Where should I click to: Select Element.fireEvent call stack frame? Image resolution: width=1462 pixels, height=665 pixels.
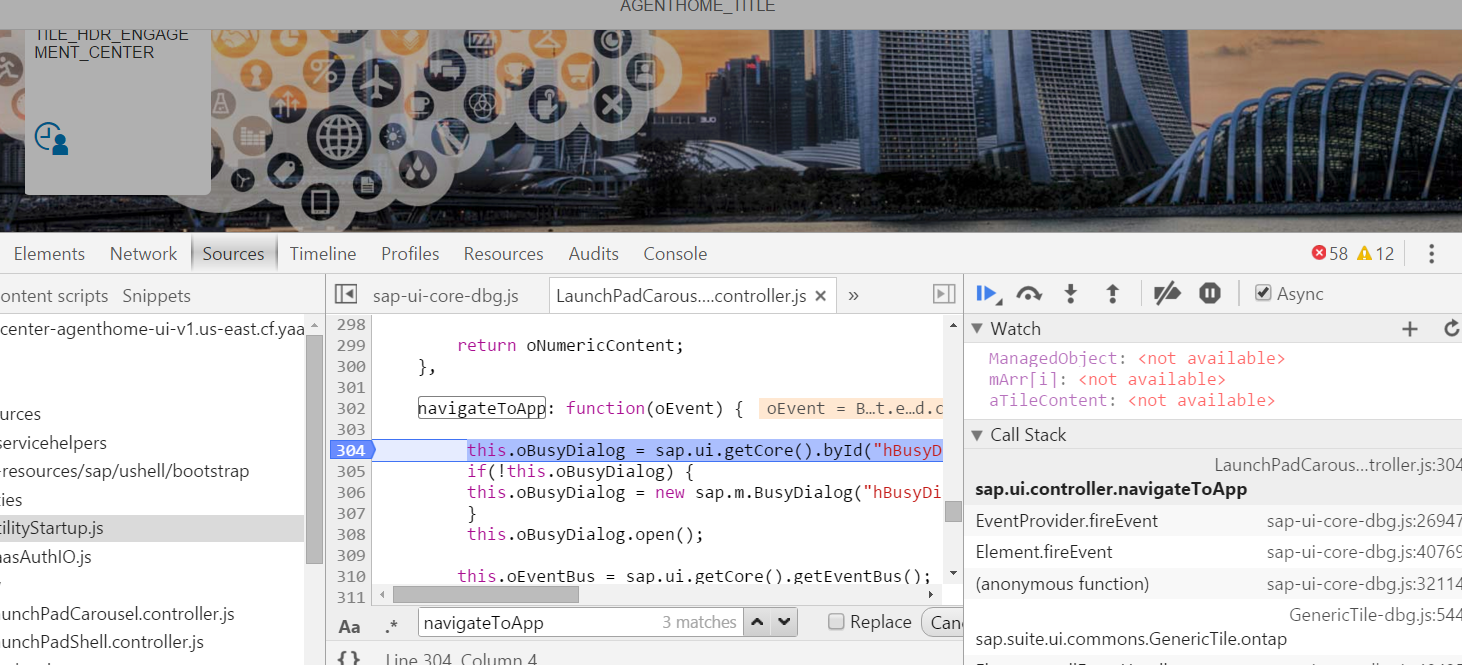pyautogui.click(x=1213, y=552)
